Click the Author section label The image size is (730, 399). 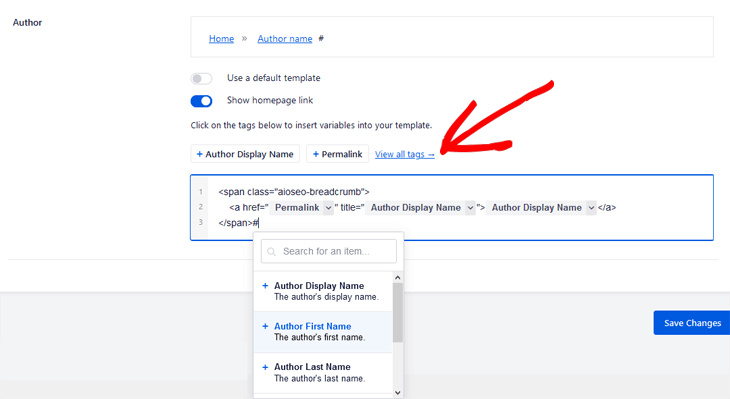pyautogui.click(x=27, y=22)
